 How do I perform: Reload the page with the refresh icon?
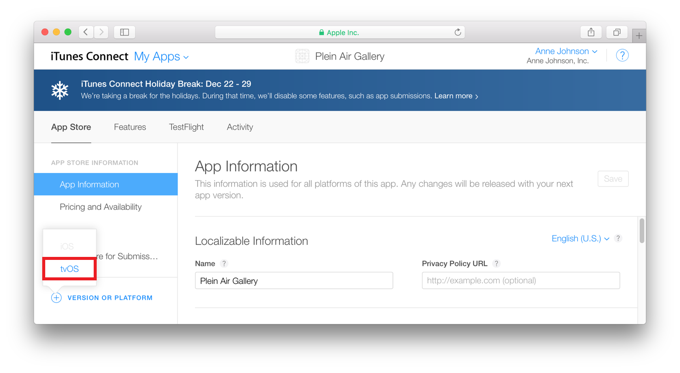458,32
